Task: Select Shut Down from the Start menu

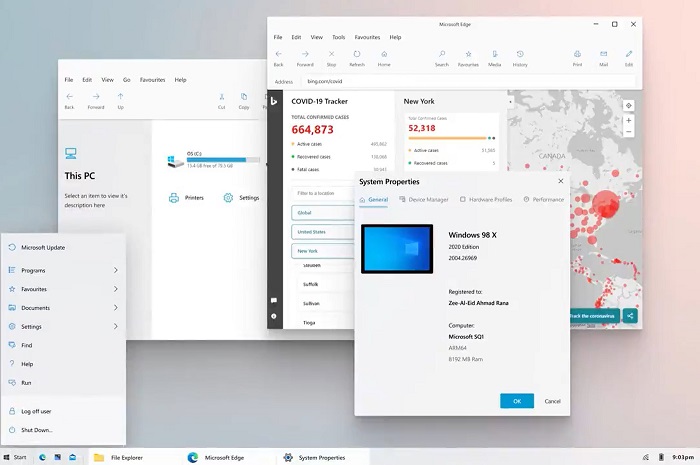Action: 37,430
